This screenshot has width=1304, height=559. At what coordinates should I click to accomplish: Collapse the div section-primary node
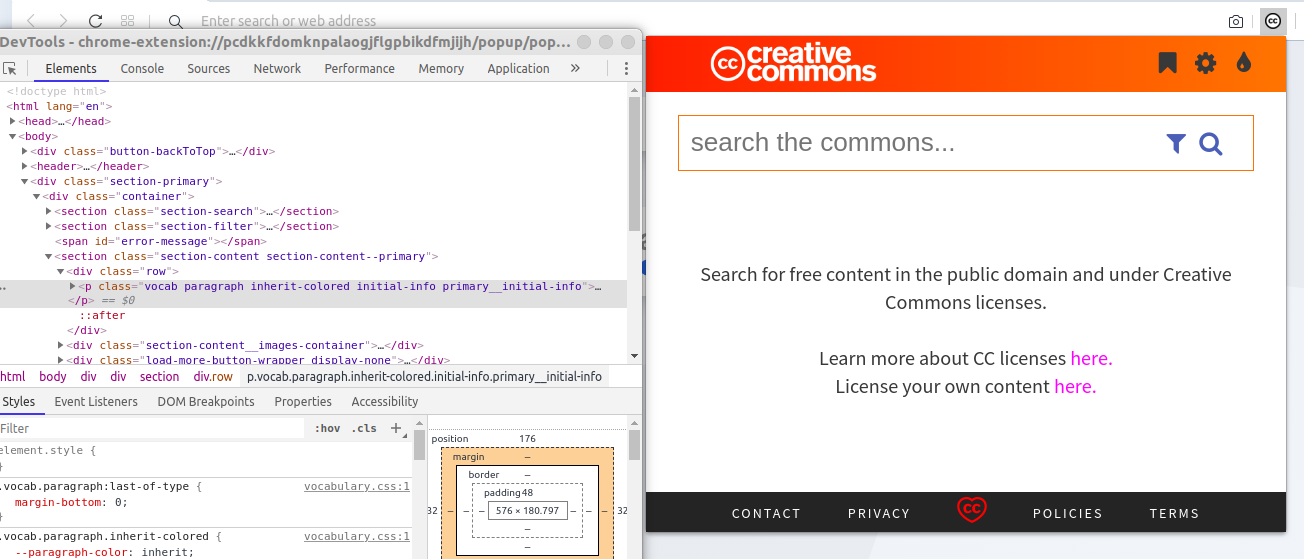pos(25,181)
